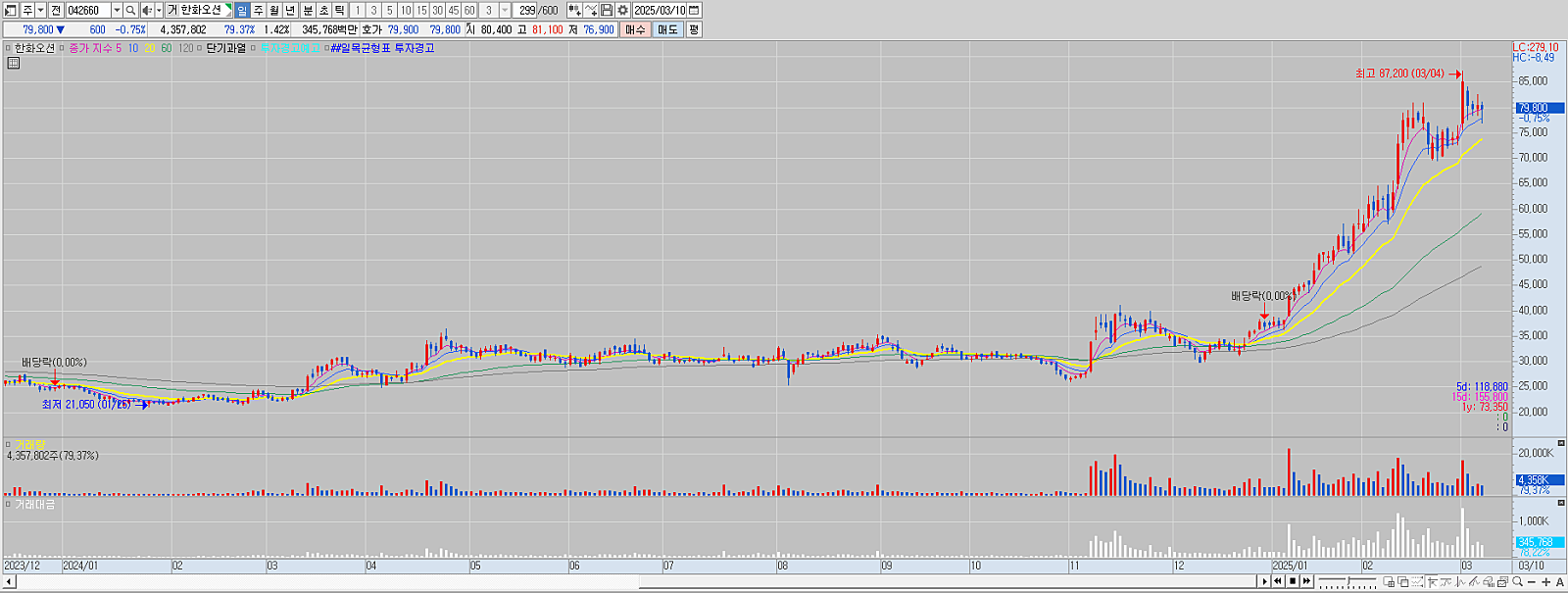
Task: Toggle the 단기과열 indicator checkbox
Action: 201,48
